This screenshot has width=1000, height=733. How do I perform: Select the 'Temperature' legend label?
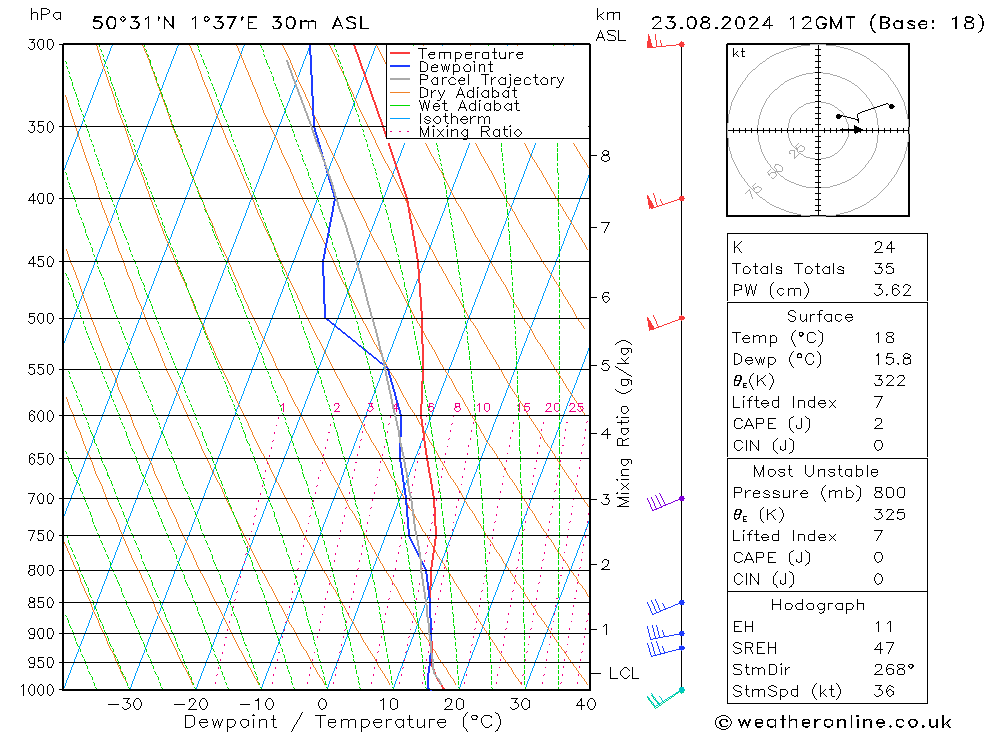pyautogui.click(x=471, y=54)
